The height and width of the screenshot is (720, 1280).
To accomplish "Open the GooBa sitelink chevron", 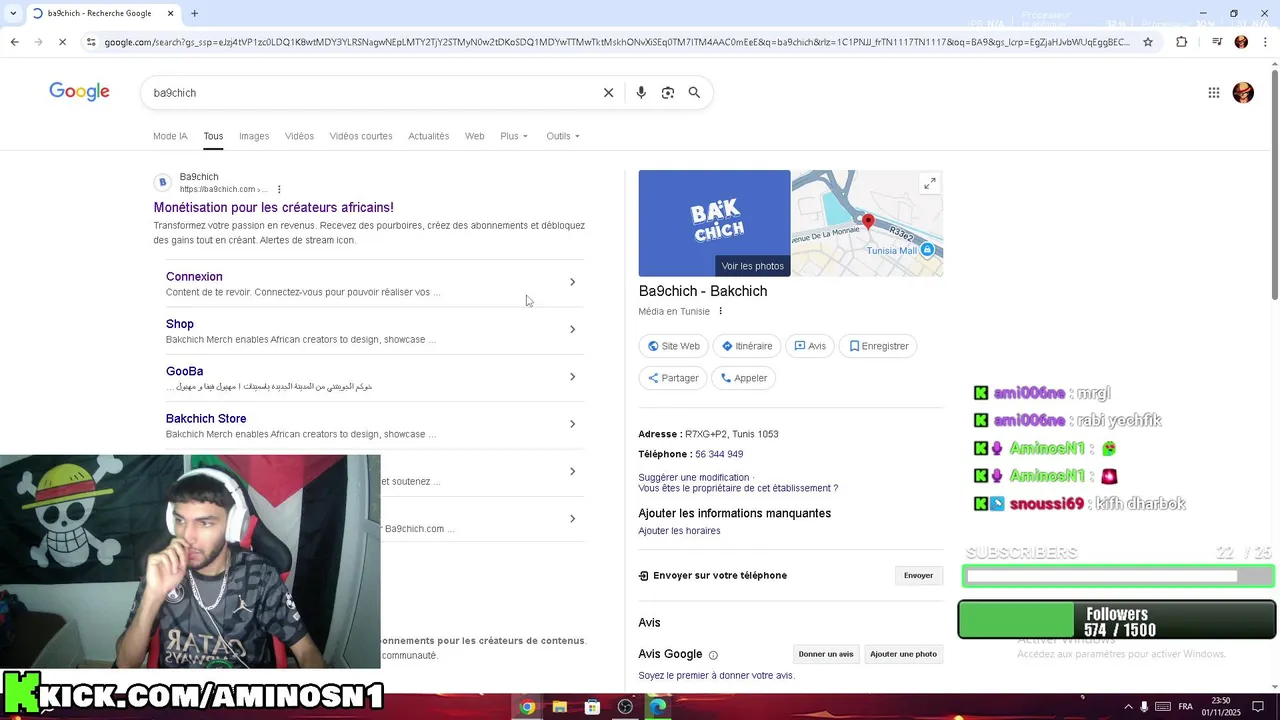I will point(572,377).
